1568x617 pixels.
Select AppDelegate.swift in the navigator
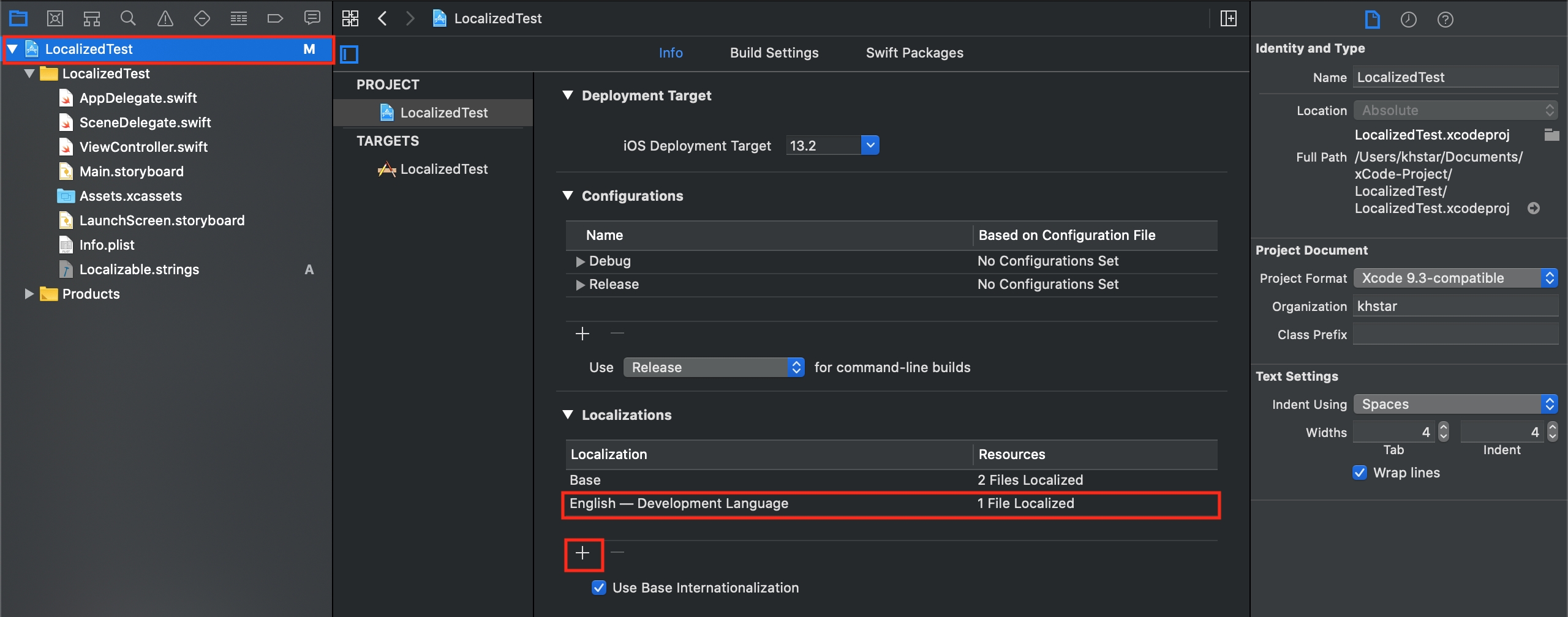[138, 98]
